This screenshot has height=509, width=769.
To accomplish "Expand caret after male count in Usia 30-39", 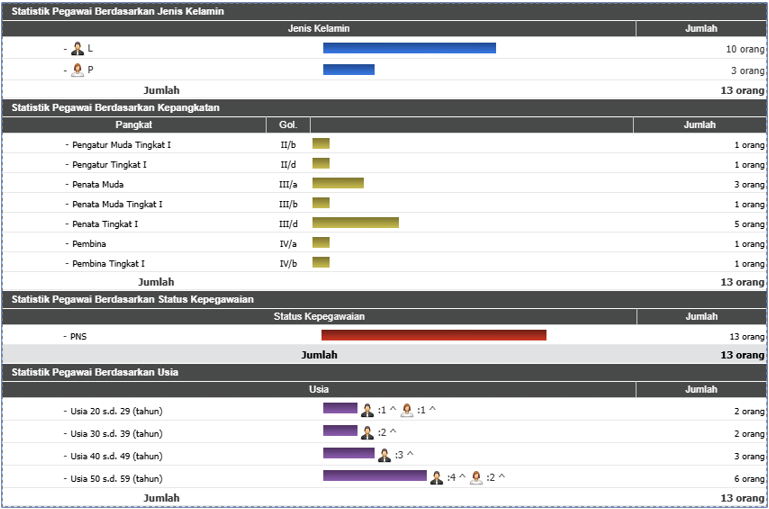I will pos(393,433).
